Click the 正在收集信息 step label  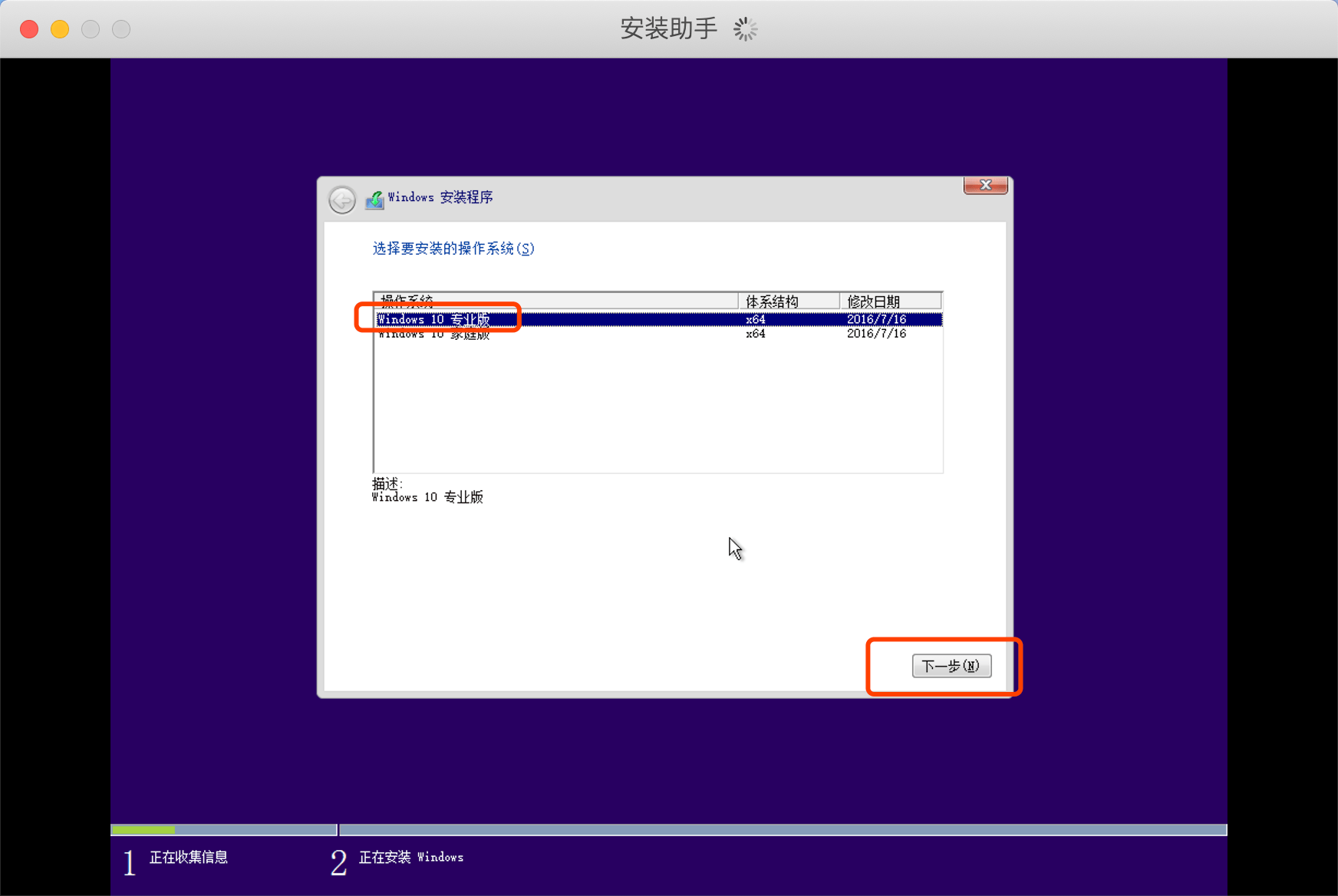point(188,857)
